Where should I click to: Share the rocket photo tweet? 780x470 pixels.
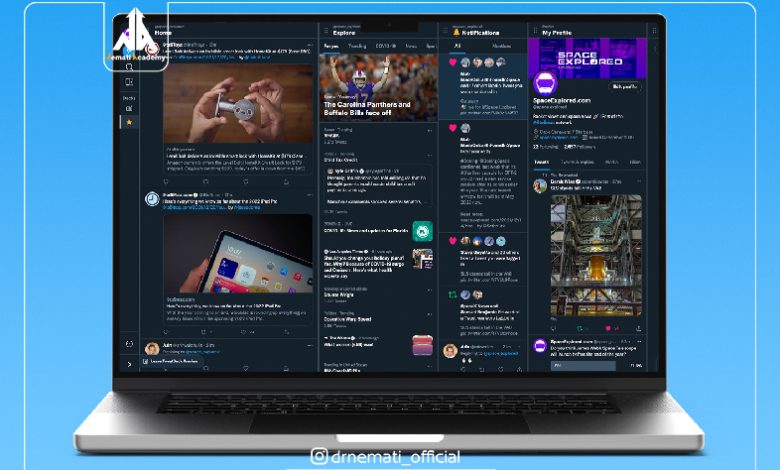(x=638, y=328)
